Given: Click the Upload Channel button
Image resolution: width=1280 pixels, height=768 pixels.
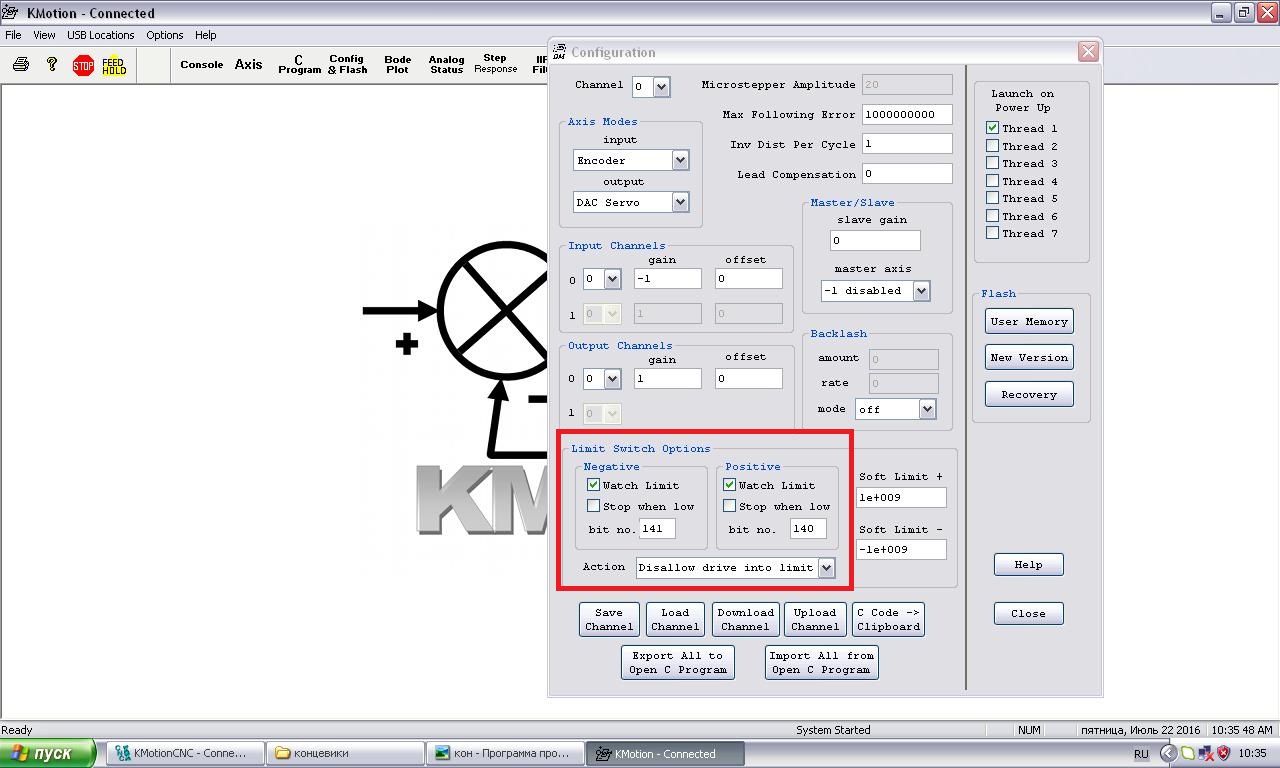Looking at the screenshot, I should click(x=815, y=619).
